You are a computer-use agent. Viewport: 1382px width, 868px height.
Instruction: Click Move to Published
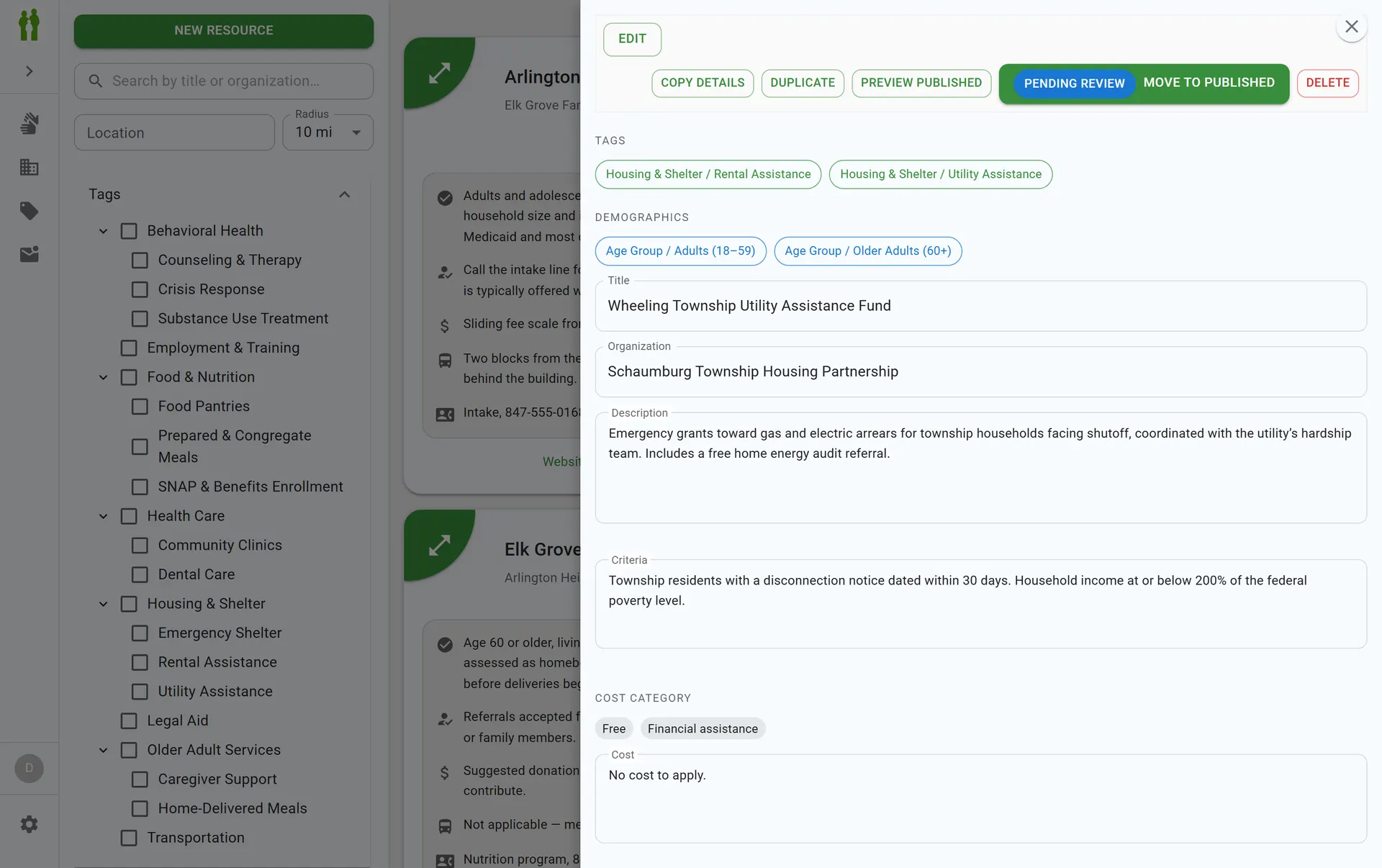[1209, 83]
